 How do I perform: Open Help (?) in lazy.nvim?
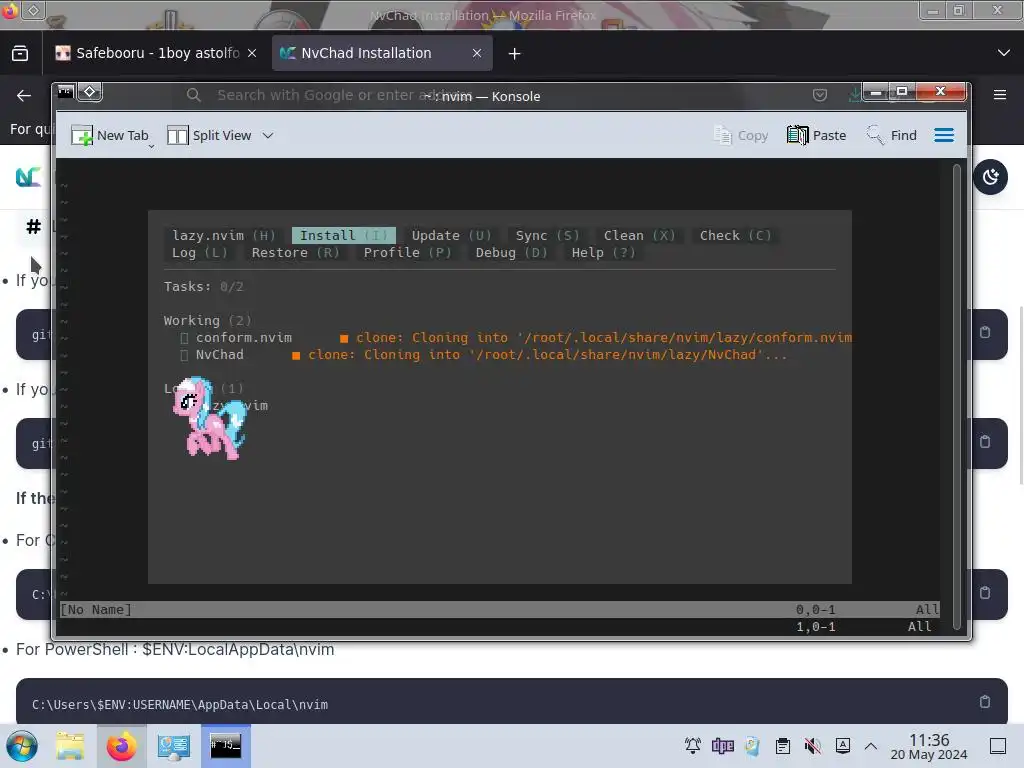point(603,253)
